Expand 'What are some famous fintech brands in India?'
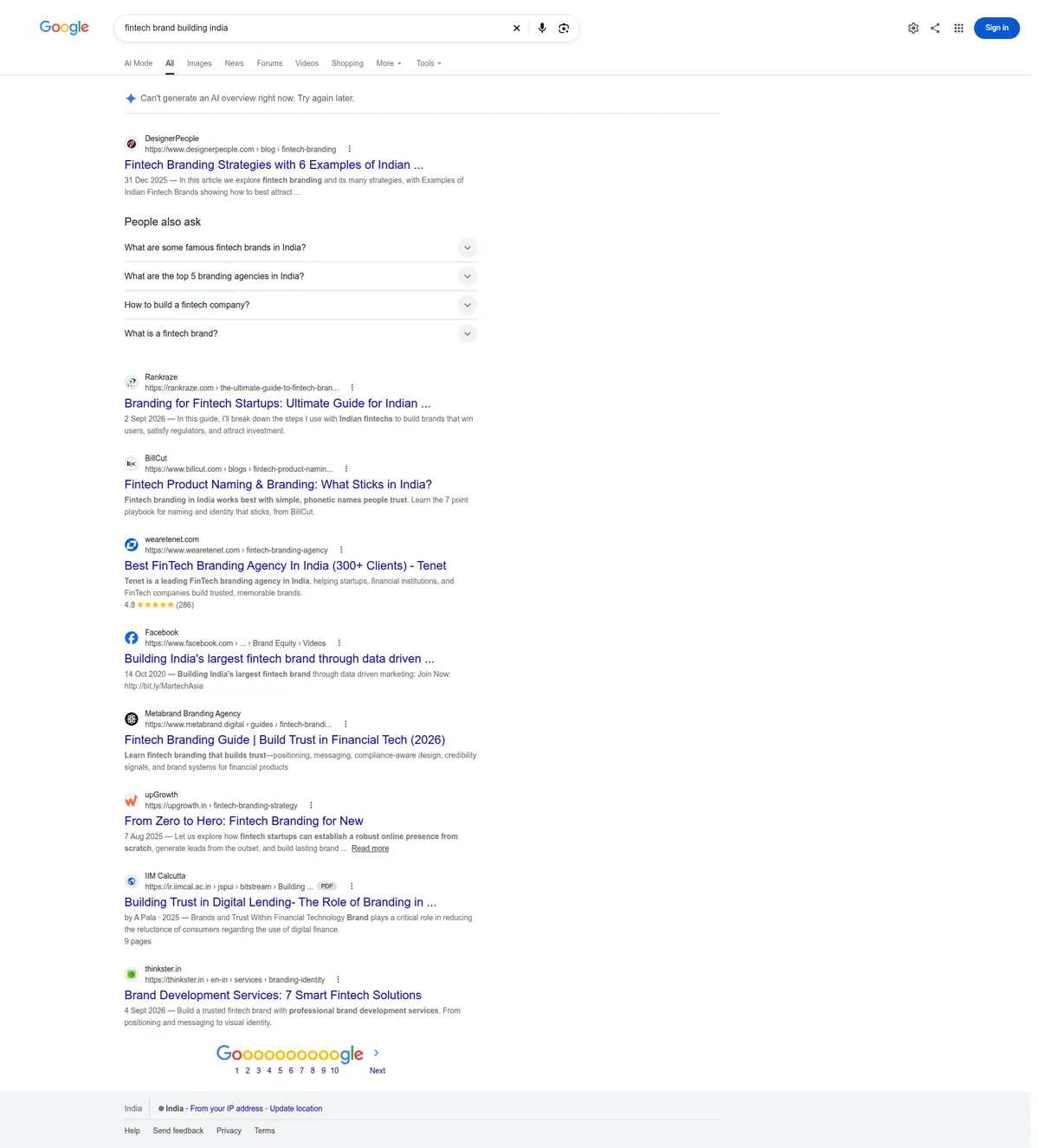Viewport: 1039px width, 1148px height. (x=300, y=248)
